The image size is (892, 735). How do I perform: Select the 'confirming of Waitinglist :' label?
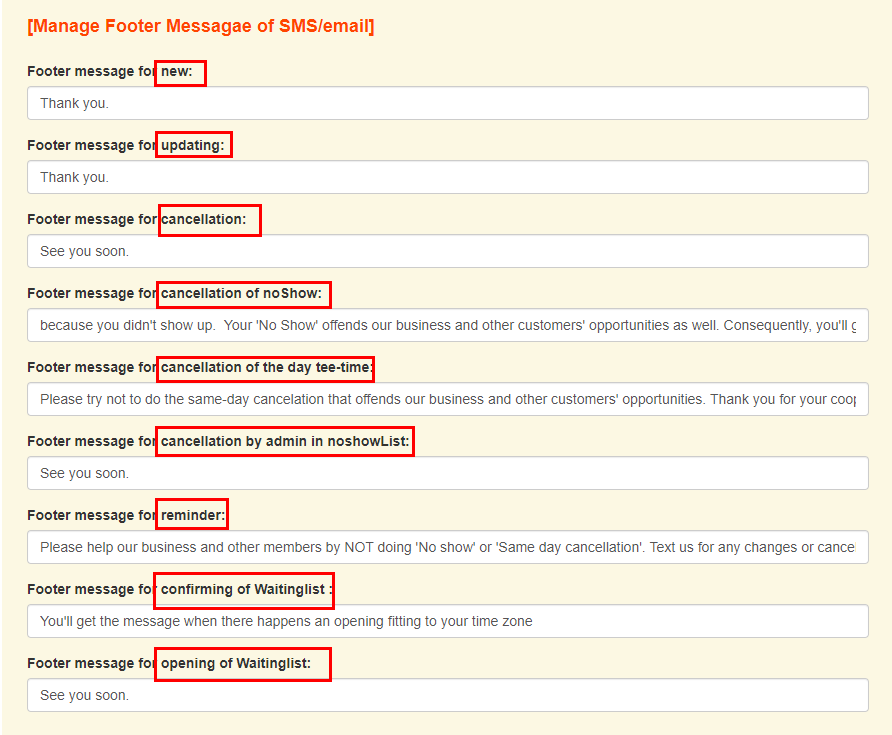pos(243,590)
